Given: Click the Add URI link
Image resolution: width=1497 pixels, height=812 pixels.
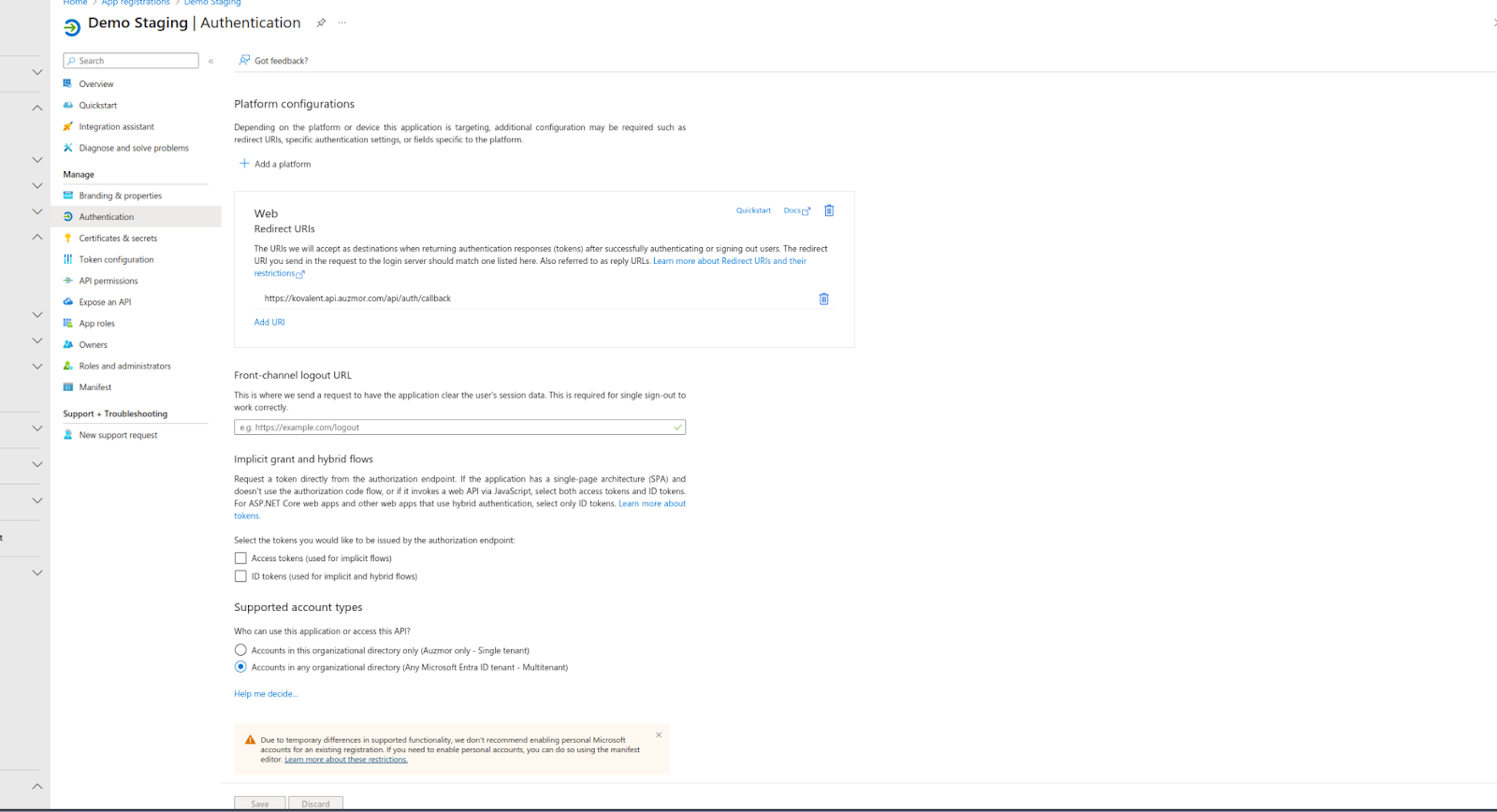Looking at the screenshot, I should click(269, 322).
